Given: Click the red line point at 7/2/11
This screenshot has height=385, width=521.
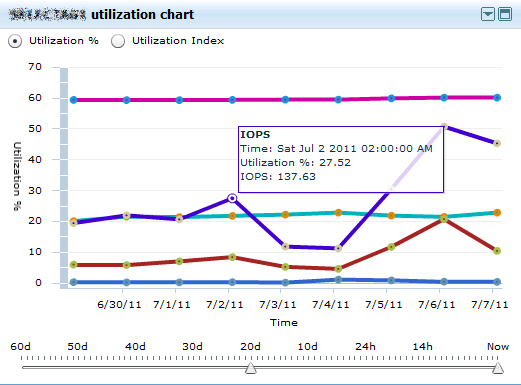Looking at the screenshot, I should pos(232,257).
